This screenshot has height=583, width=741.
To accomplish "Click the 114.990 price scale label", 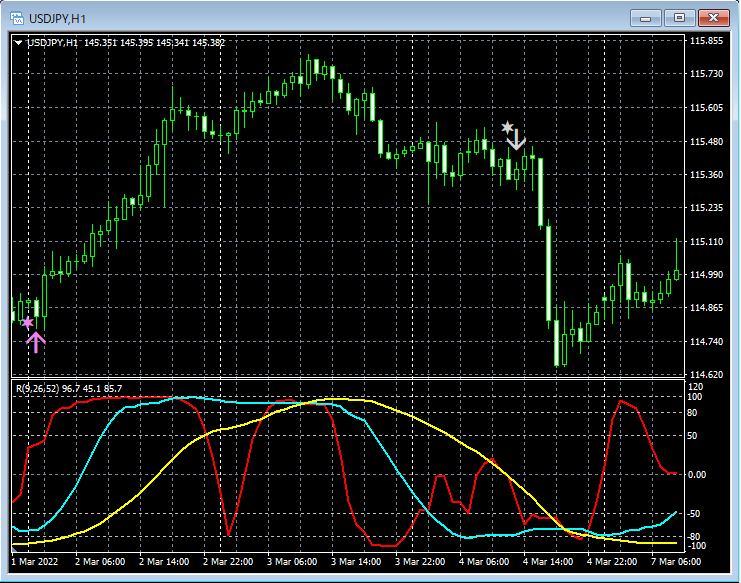I will tap(707, 274).
